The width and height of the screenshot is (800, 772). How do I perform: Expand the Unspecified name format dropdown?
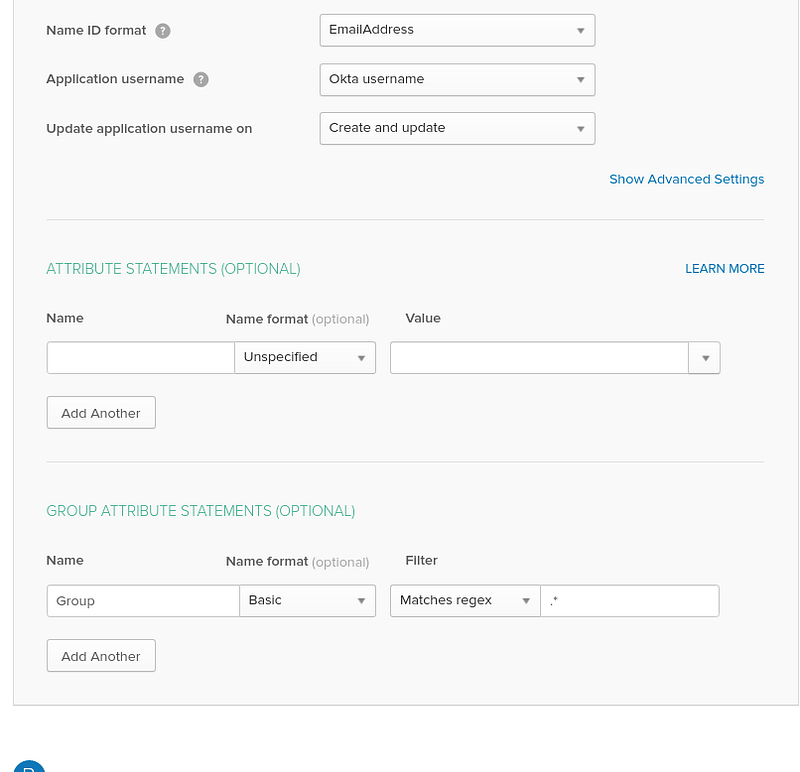[305, 358]
